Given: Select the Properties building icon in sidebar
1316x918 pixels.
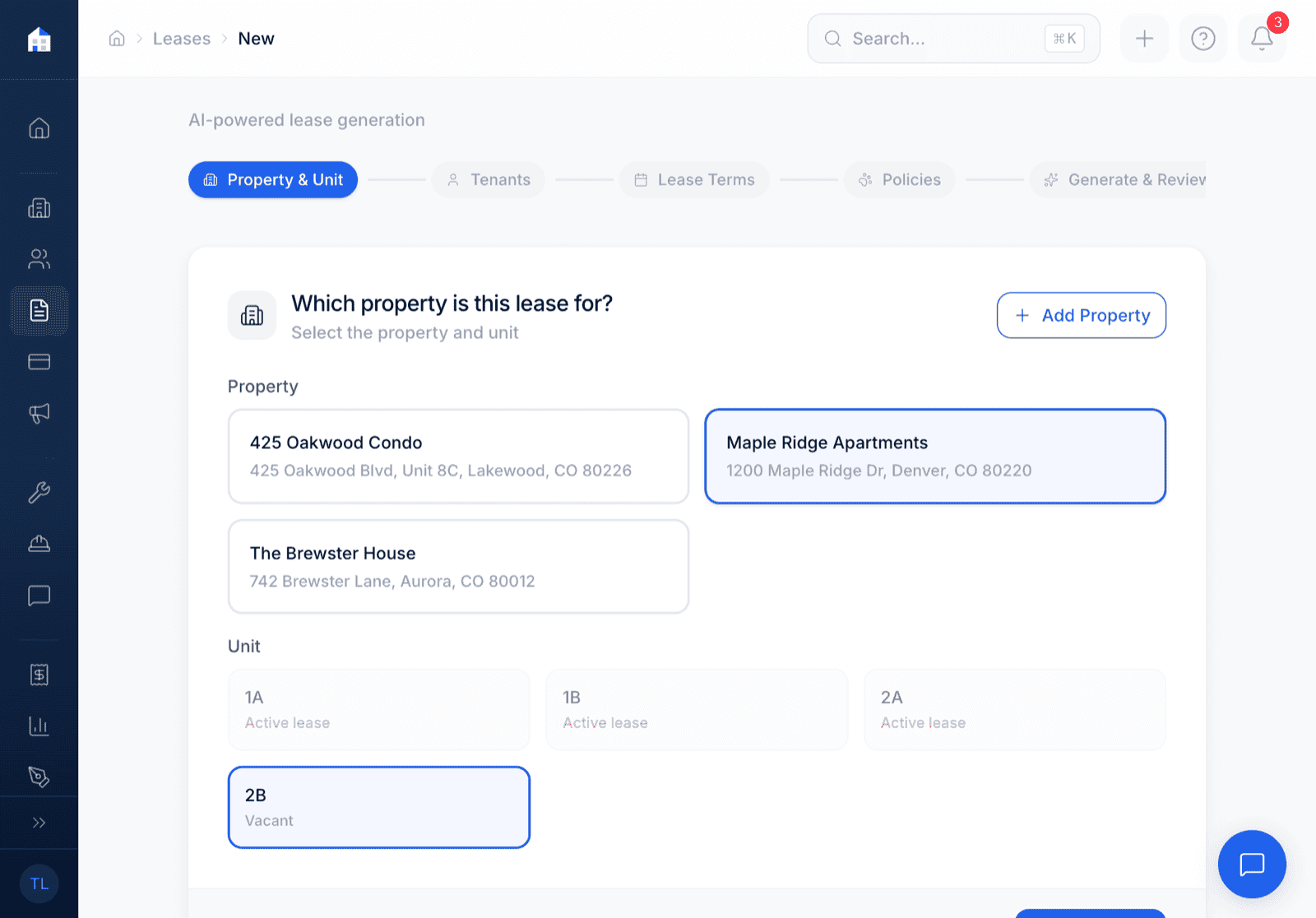Looking at the screenshot, I should [39, 208].
